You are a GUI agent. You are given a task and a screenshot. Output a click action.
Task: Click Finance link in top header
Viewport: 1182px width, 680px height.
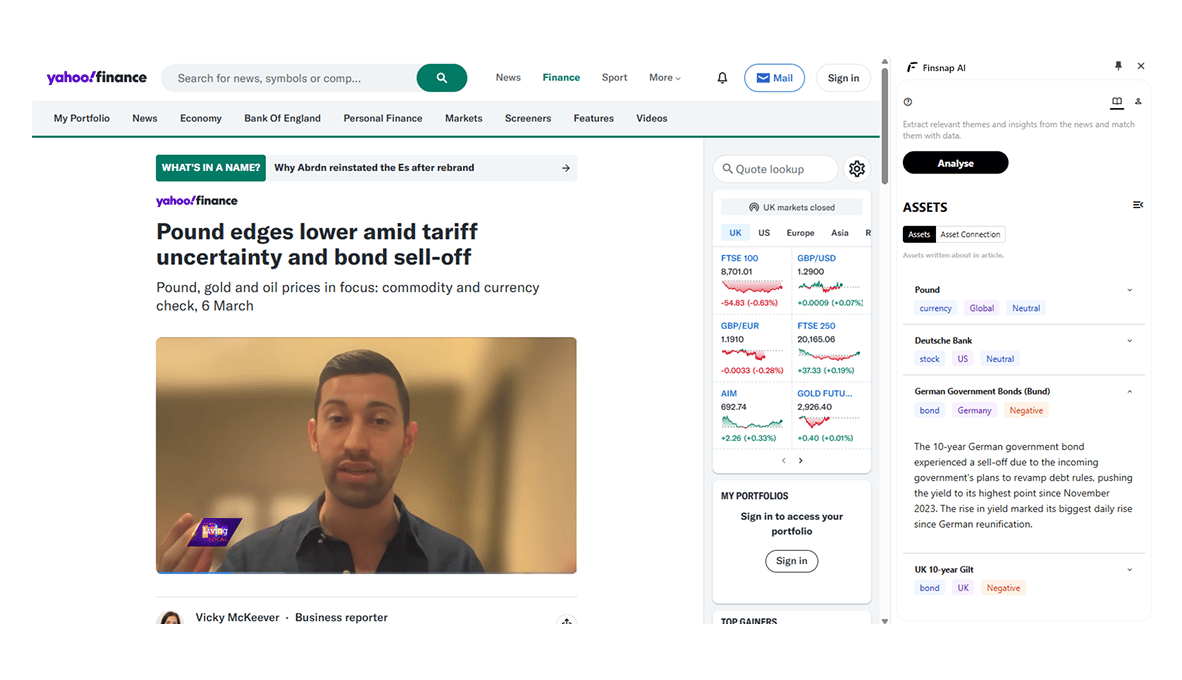click(x=561, y=78)
